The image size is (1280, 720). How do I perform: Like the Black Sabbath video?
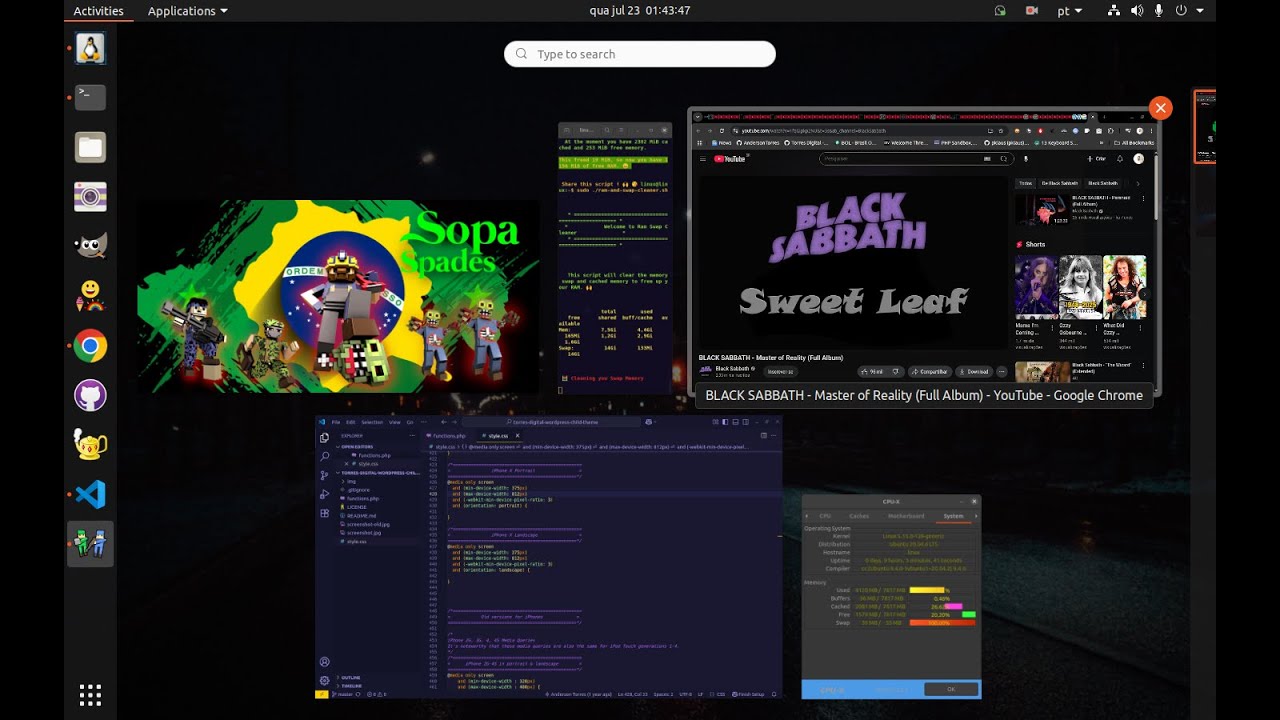pyautogui.click(x=873, y=371)
